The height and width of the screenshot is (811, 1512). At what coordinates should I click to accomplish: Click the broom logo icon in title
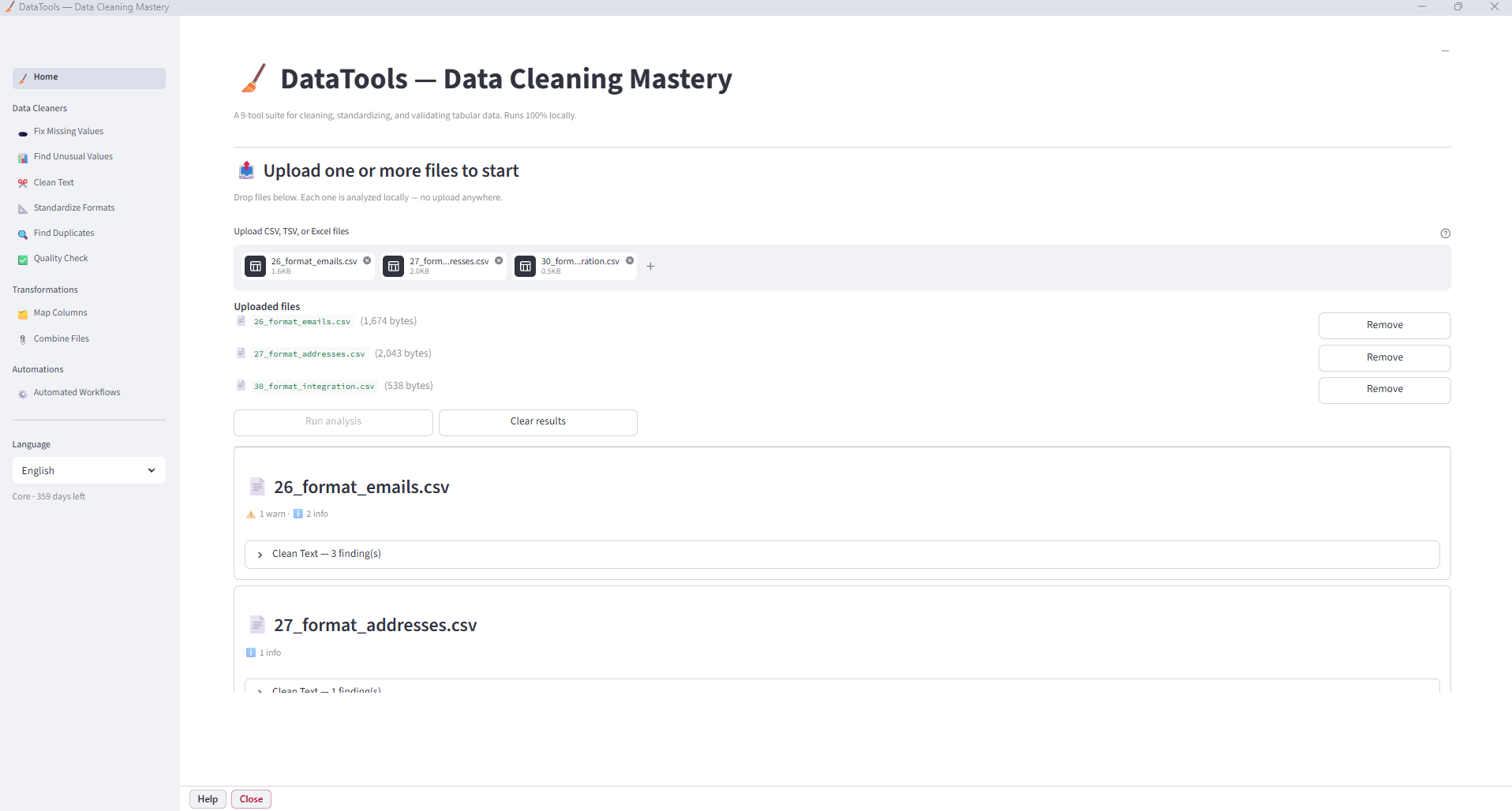[253, 78]
